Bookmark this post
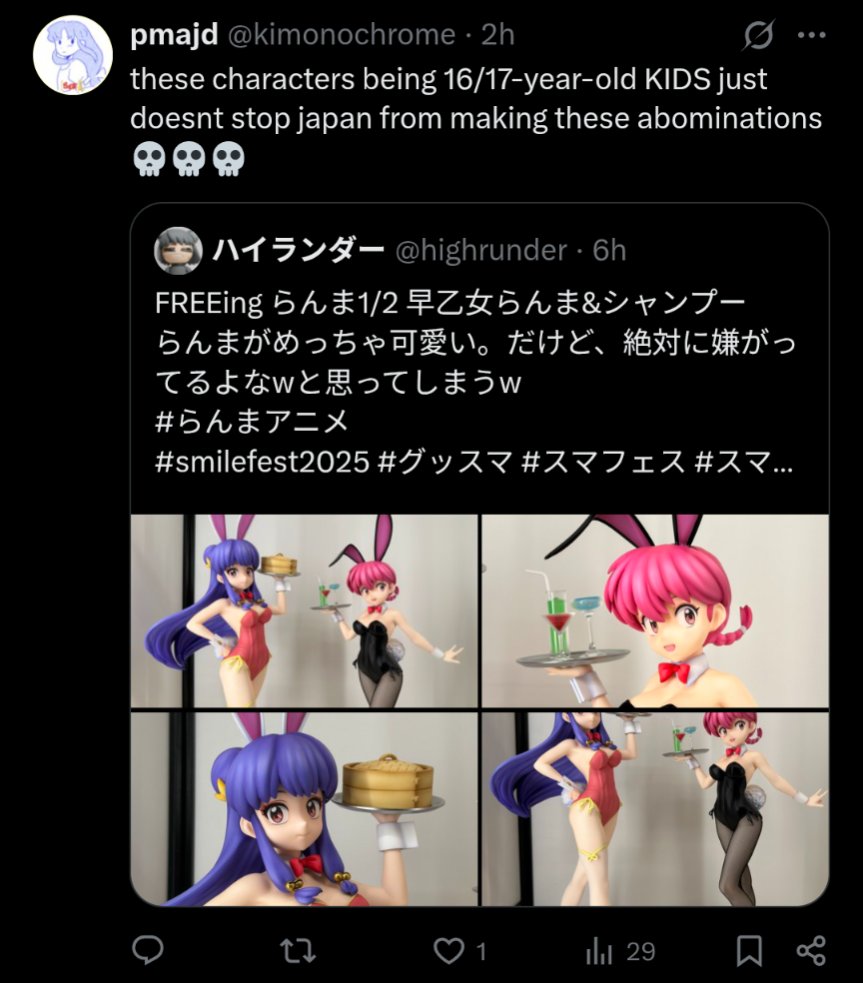The image size is (863, 983). point(749,951)
